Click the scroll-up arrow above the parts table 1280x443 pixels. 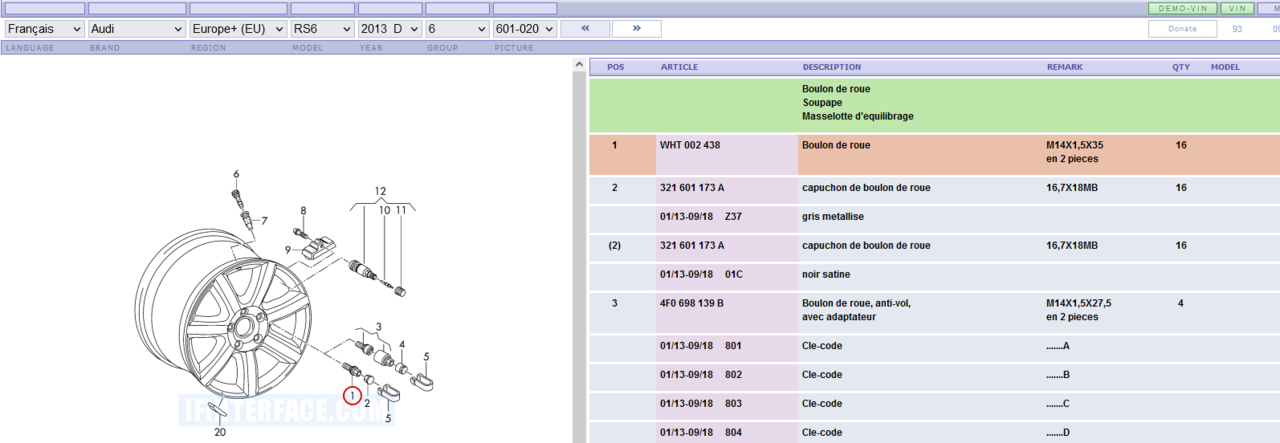point(577,66)
